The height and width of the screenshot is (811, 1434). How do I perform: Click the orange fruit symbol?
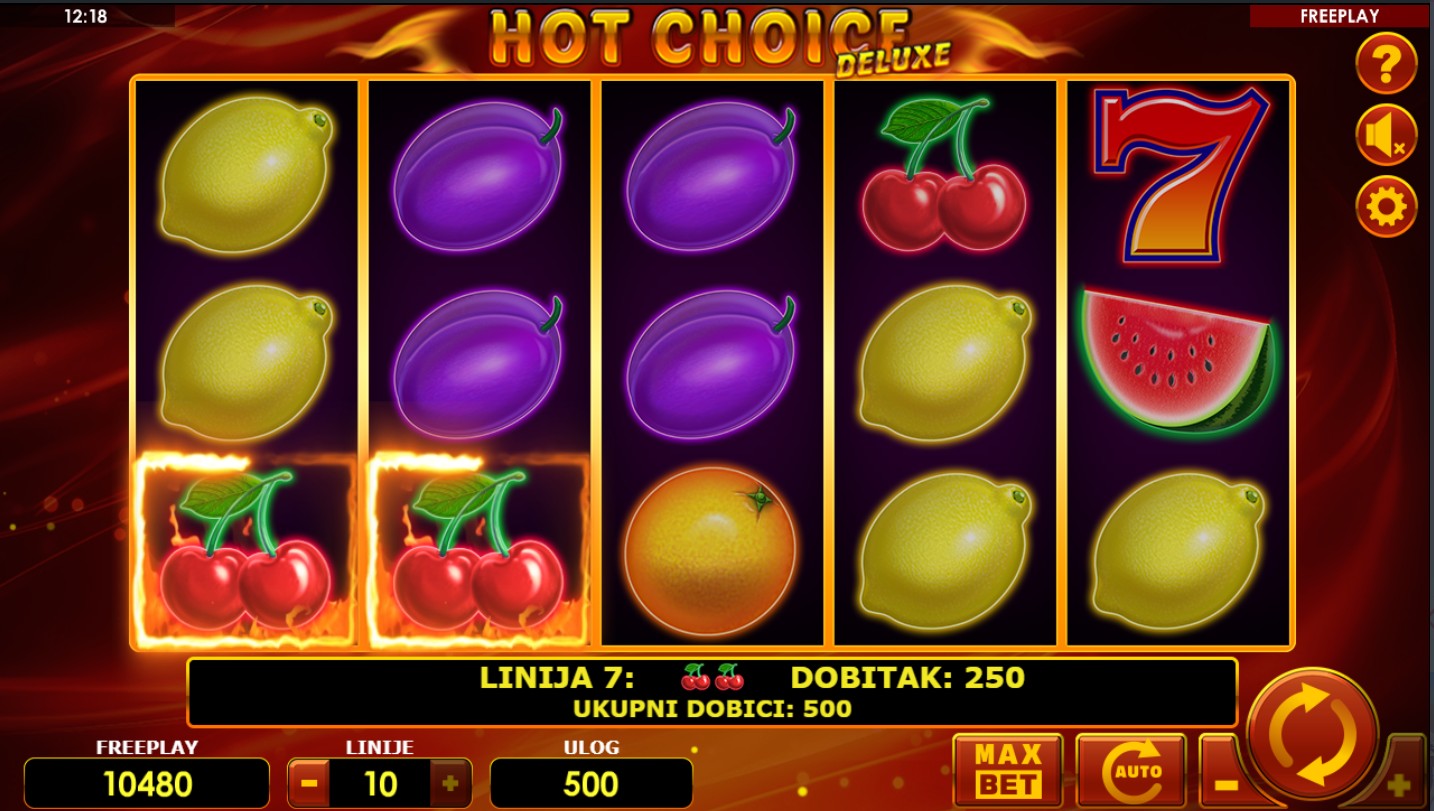711,551
